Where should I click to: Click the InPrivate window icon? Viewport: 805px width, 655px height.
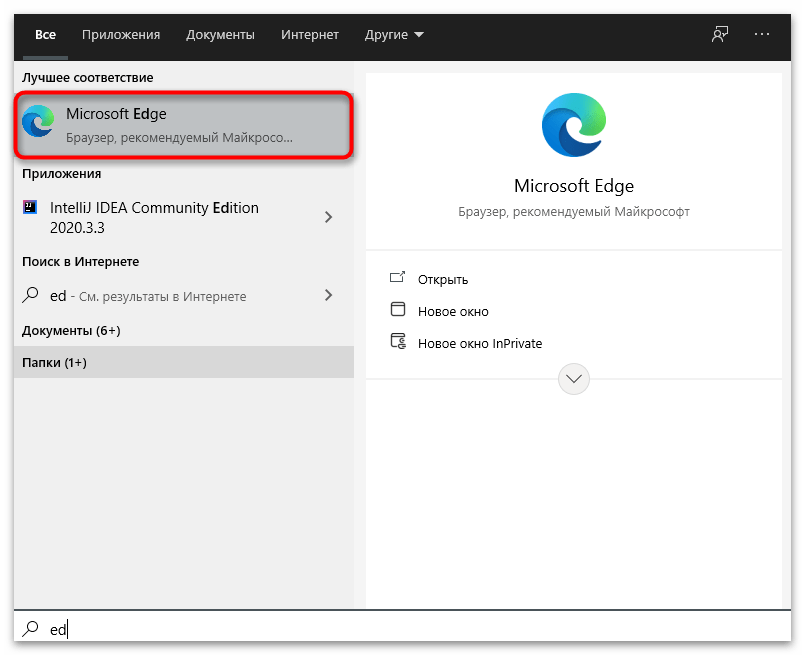click(398, 343)
